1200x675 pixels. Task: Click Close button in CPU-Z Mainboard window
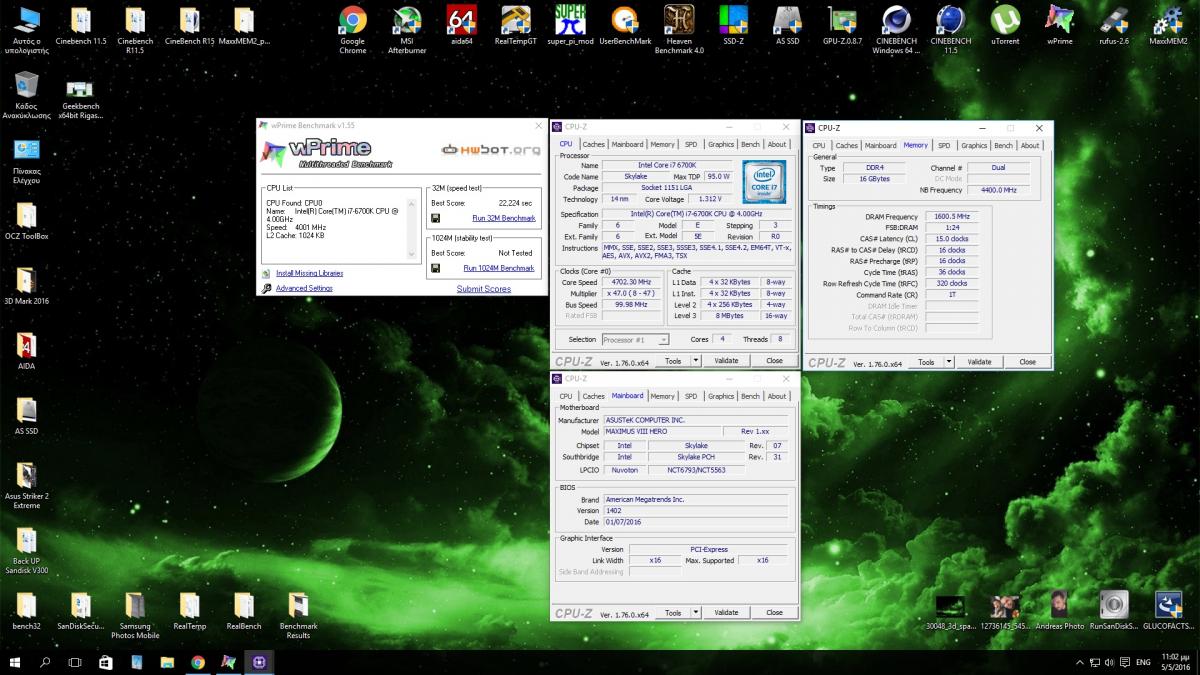774,612
